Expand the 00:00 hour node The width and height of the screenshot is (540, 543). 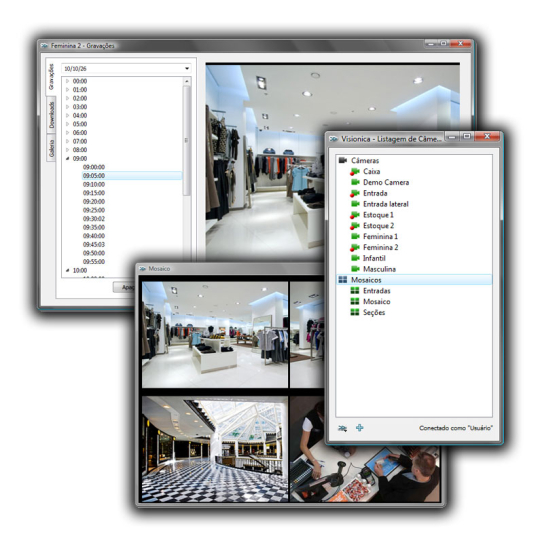coord(68,81)
